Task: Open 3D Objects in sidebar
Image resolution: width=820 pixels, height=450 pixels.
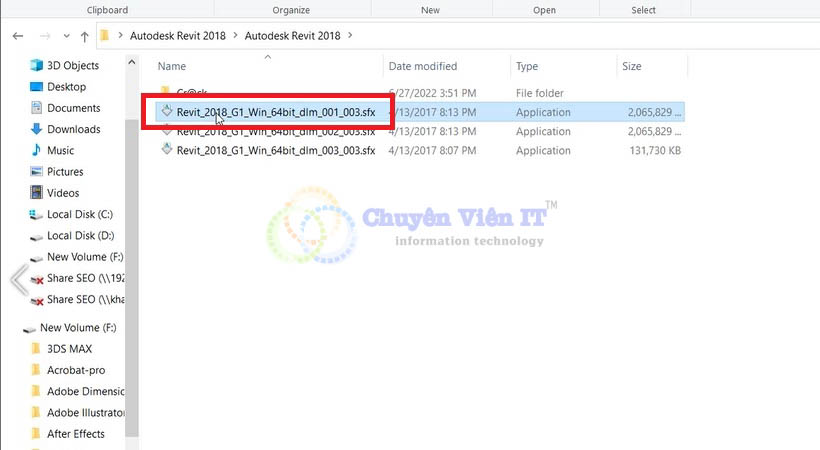Action: (x=73, y=65)
